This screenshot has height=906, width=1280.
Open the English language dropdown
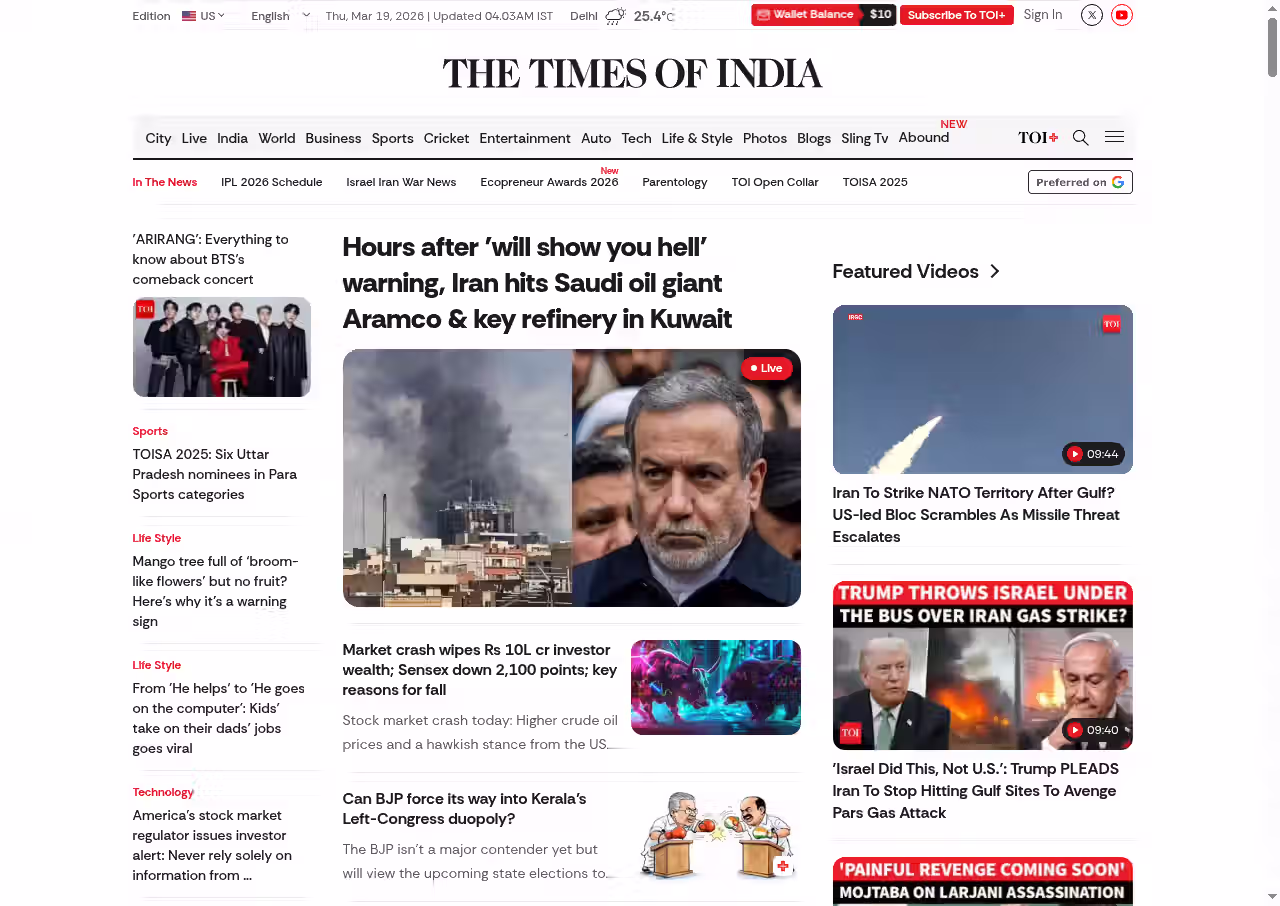[280, 16]
